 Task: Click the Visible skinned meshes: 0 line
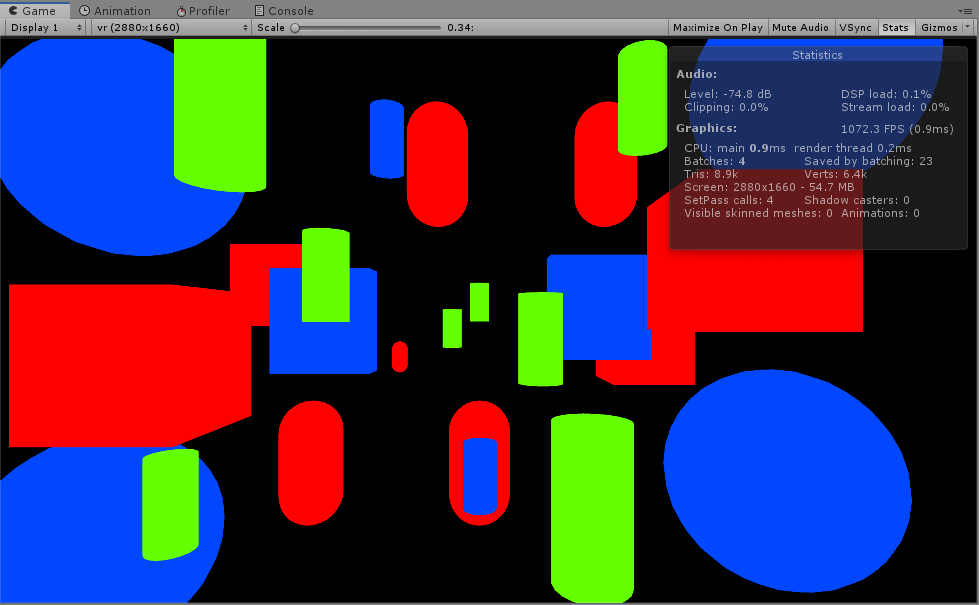pos(758,213)
